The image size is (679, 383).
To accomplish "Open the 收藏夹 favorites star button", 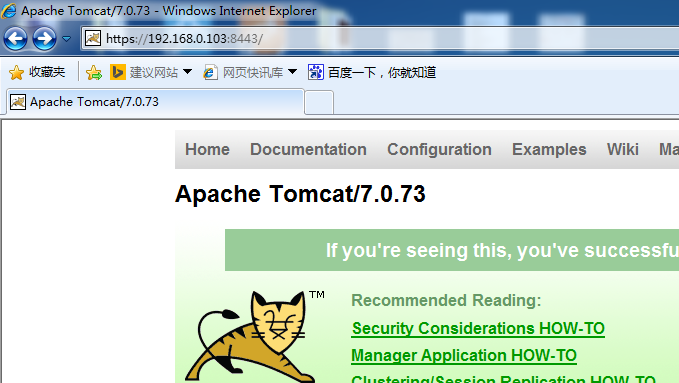I will pyautogui.click(x=37, y=72).
